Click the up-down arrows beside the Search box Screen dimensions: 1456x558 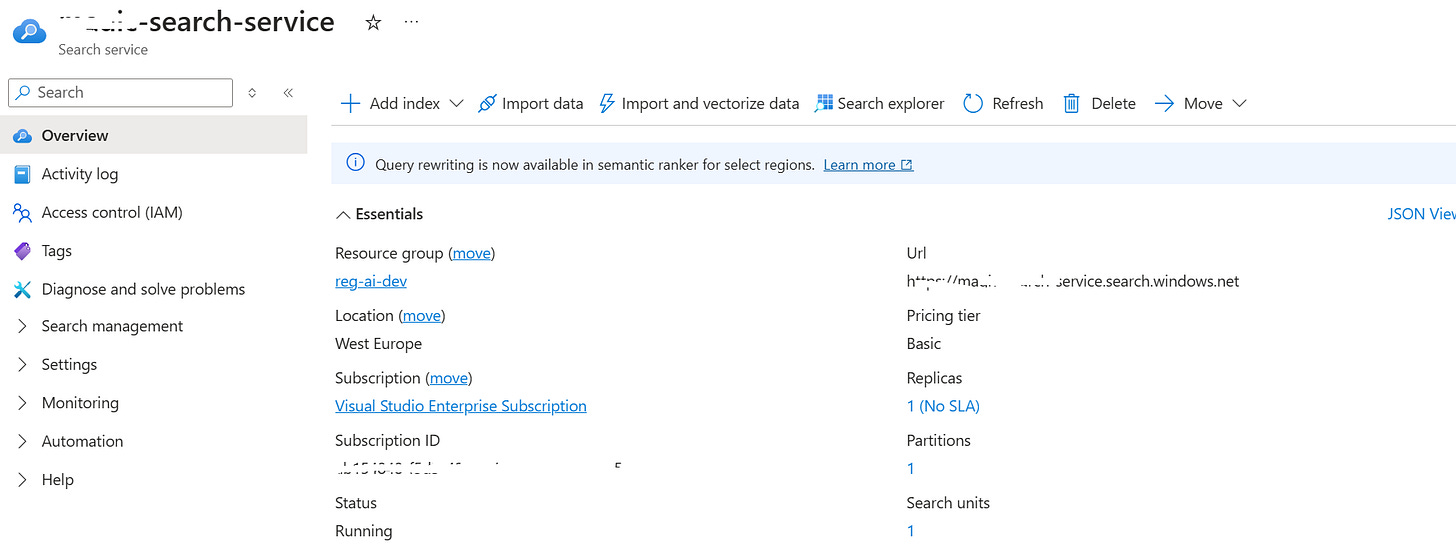(x=252, y=92)
